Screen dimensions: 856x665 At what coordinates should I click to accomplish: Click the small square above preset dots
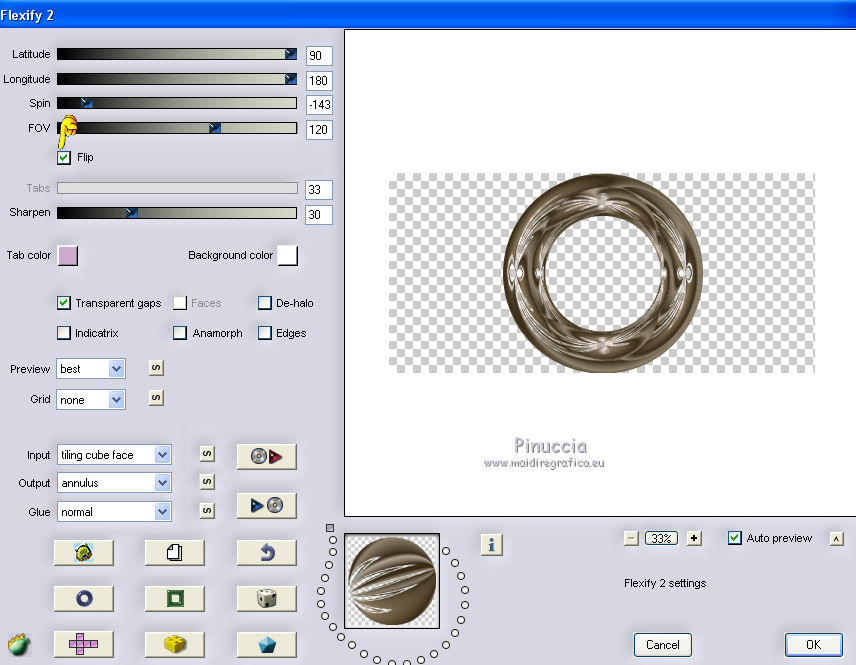click(330, 528)
